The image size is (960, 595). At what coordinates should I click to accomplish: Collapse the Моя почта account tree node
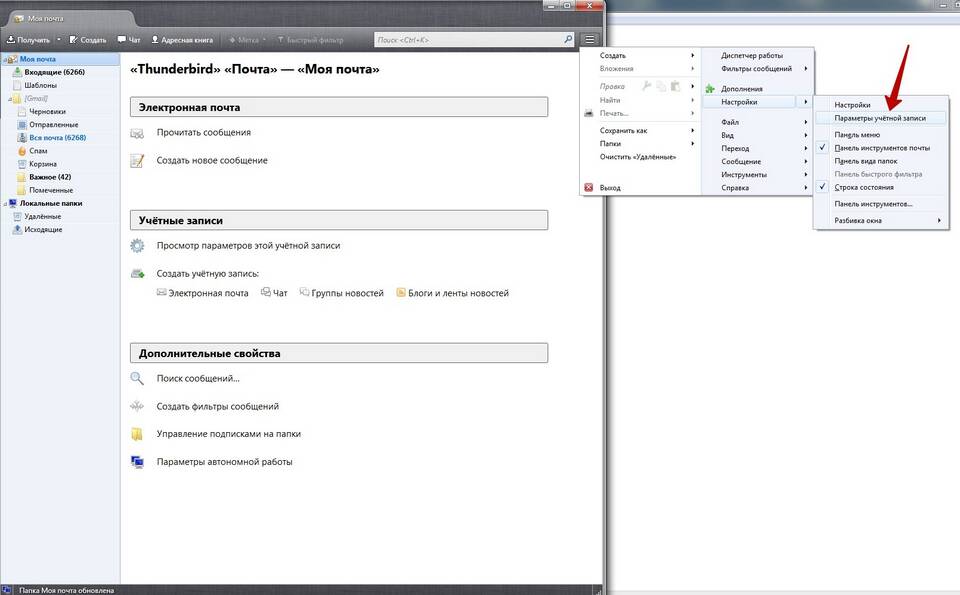[4, 59]
